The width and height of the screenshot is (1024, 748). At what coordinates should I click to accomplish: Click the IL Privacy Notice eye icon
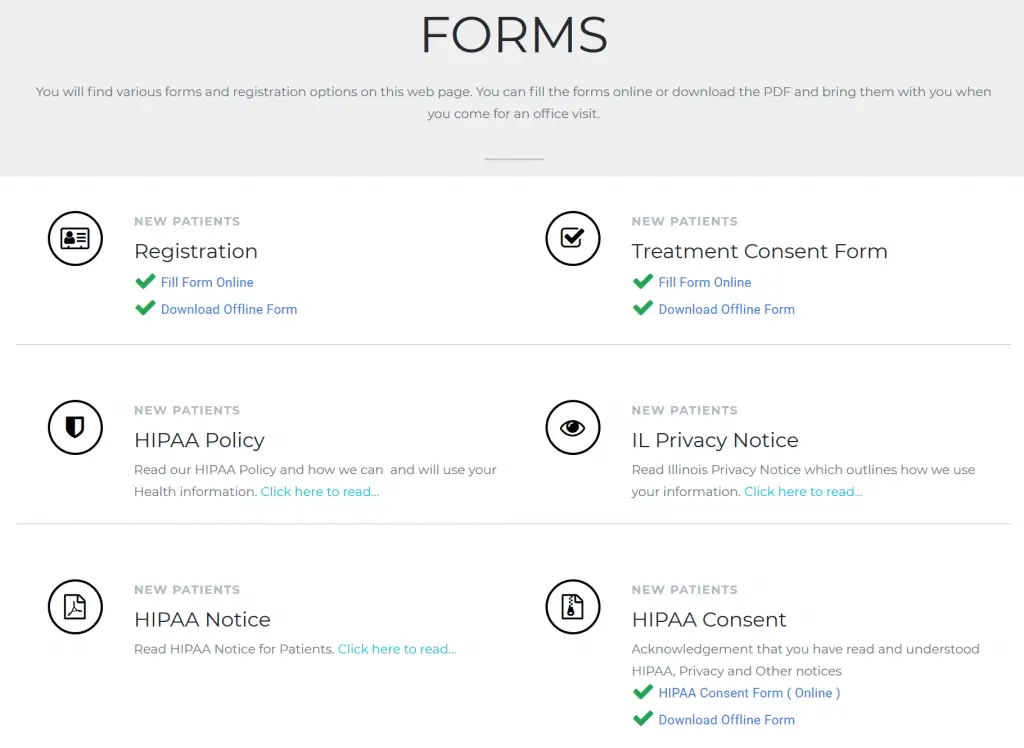[573, 427]
